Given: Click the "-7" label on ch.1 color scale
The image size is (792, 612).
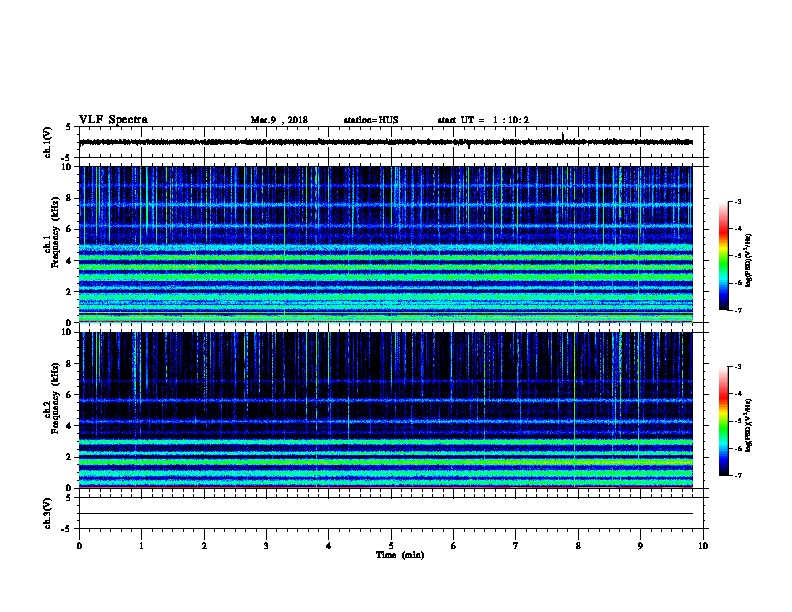Looking at the screenshot, I should pyautogui.click(x=737, y=310).
